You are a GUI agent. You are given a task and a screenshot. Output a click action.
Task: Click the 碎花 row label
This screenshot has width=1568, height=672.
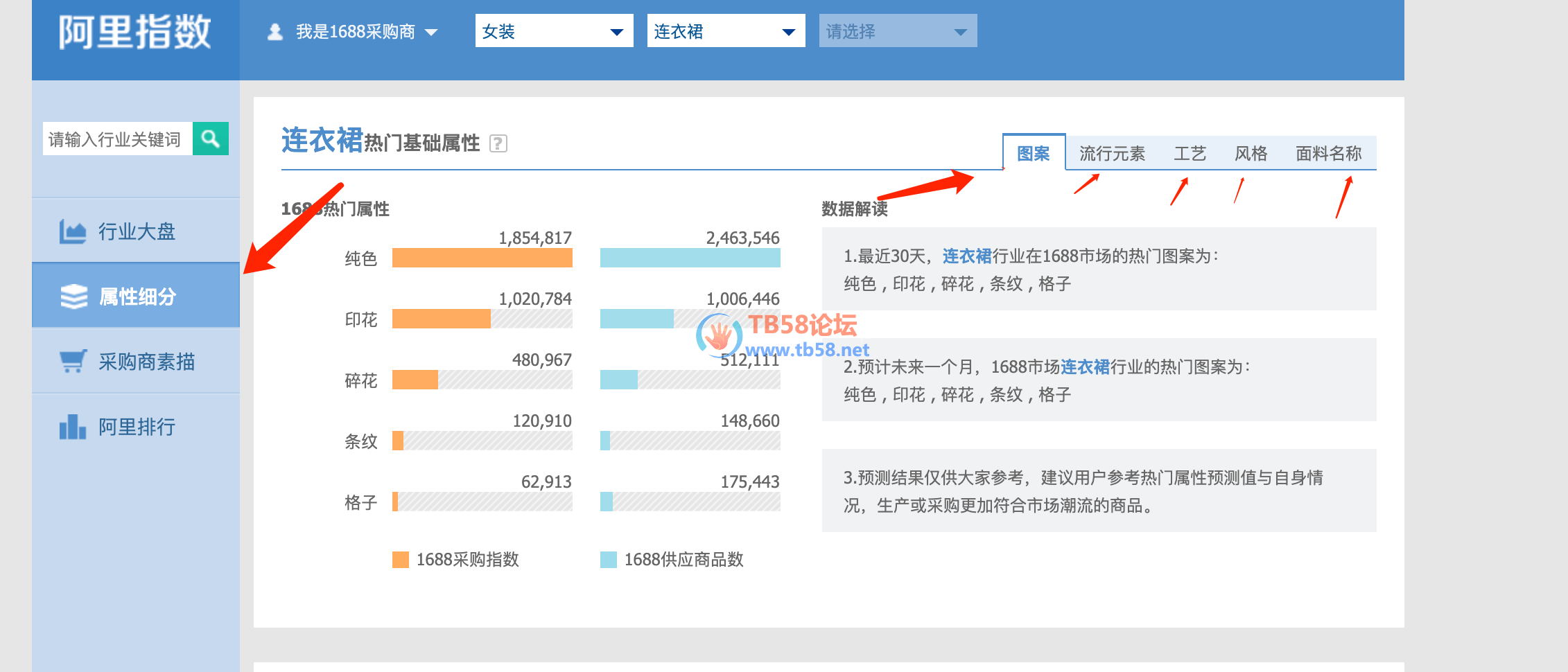click(x=361, y=381)
